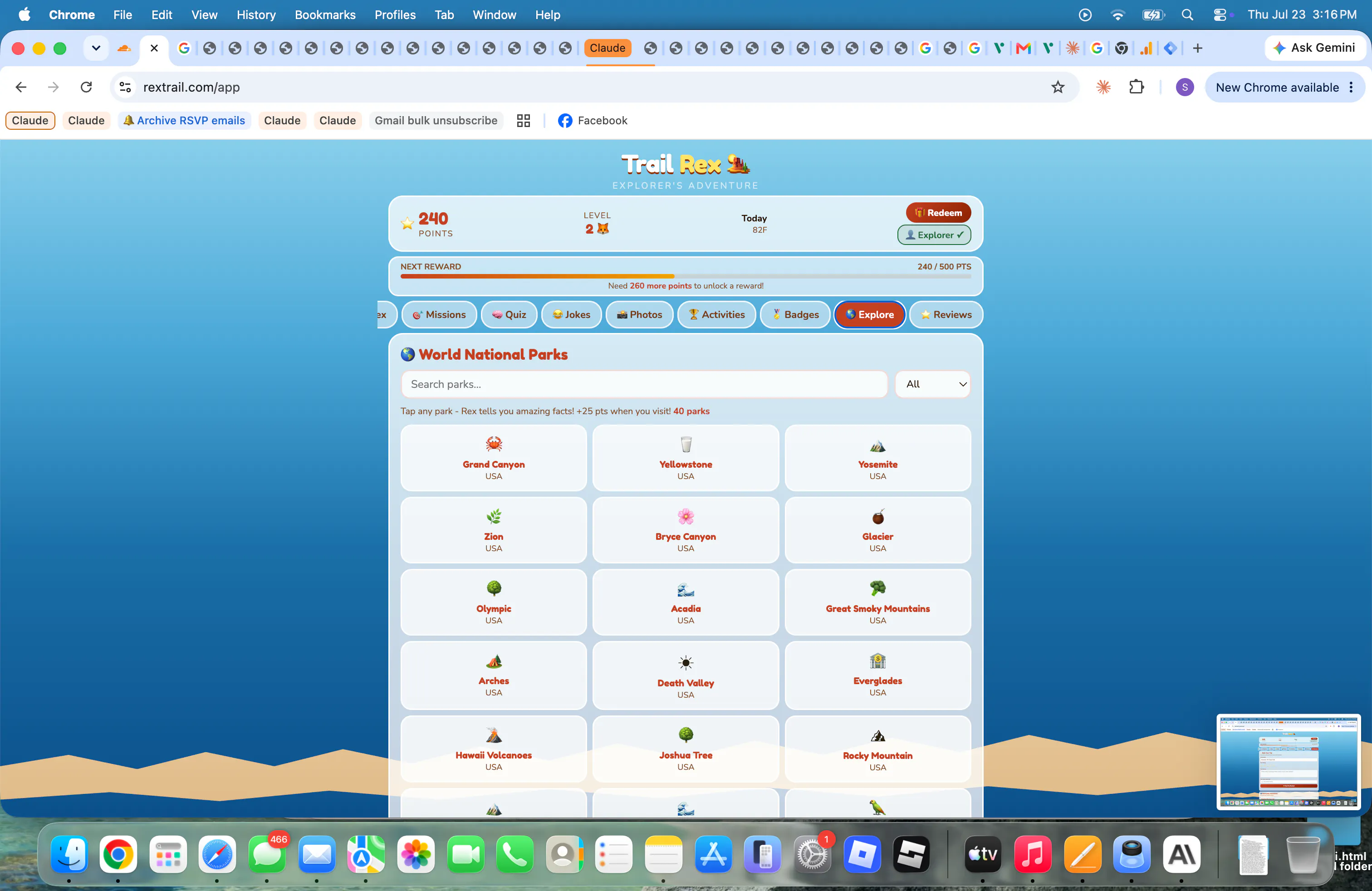Open Archive RSVP emails bookmark

pyautogui.click(x=185, y=121)
